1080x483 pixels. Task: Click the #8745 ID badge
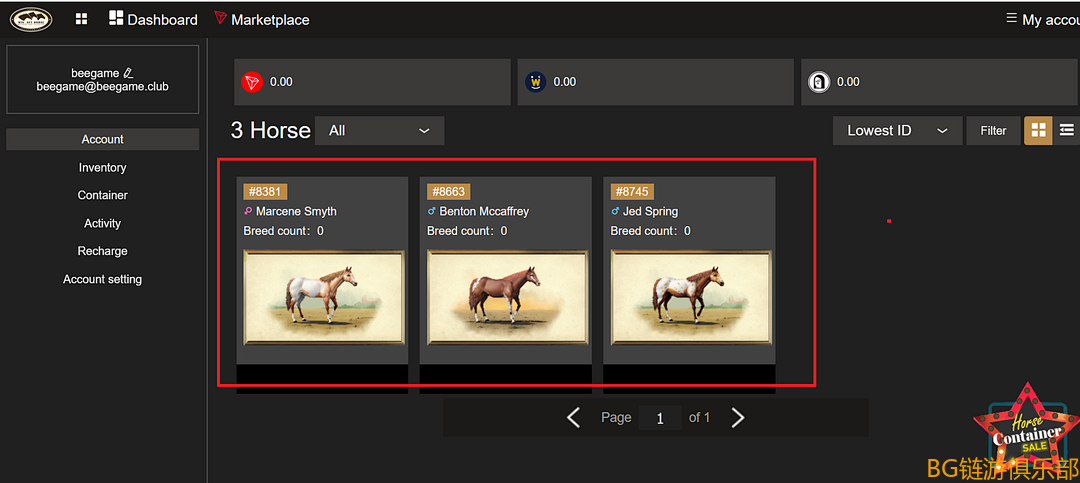pos(632,192)
